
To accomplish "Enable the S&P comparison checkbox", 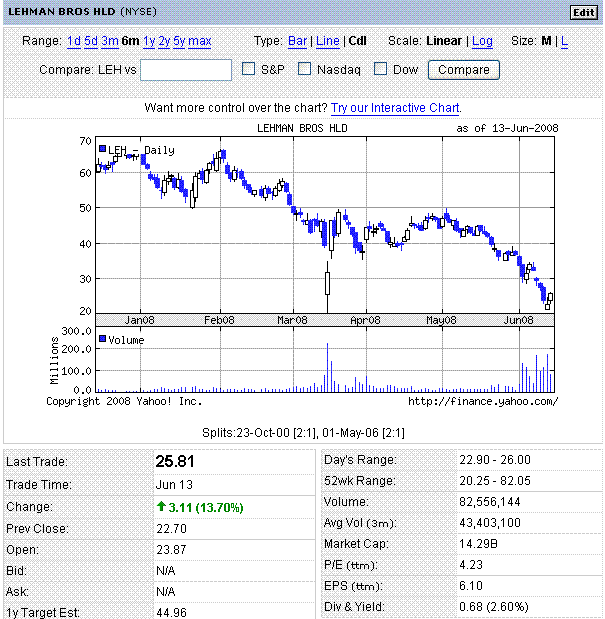I will (x=250, y=70).
